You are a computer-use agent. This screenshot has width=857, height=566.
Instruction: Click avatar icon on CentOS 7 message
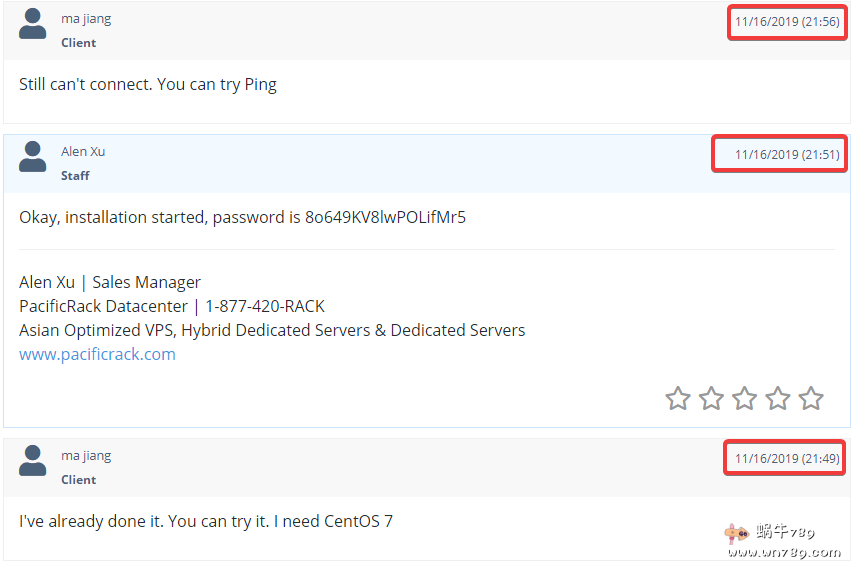click(33, 461)
